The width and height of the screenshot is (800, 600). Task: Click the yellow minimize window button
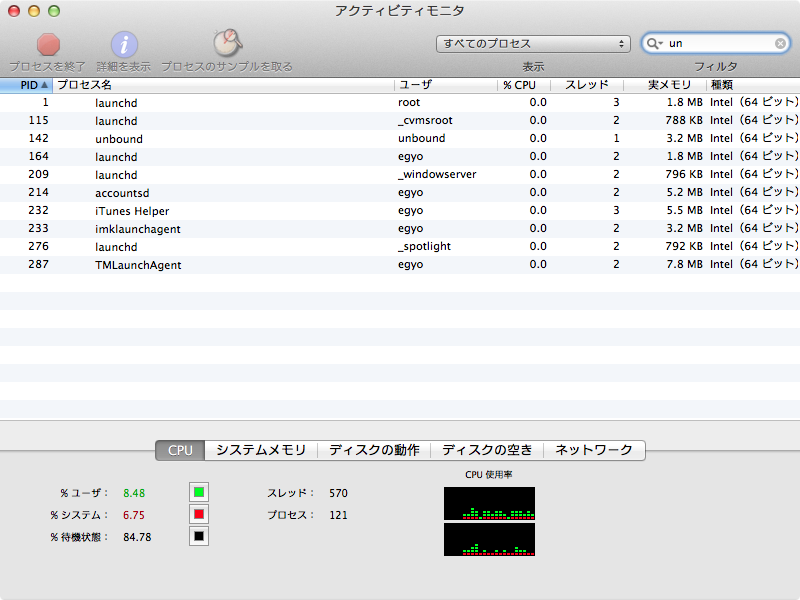(x=34, y=11)
